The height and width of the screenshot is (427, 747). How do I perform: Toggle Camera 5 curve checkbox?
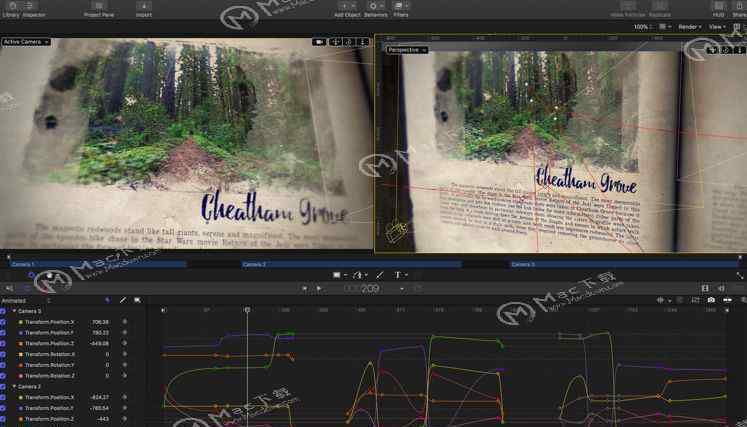pos(2,311)
